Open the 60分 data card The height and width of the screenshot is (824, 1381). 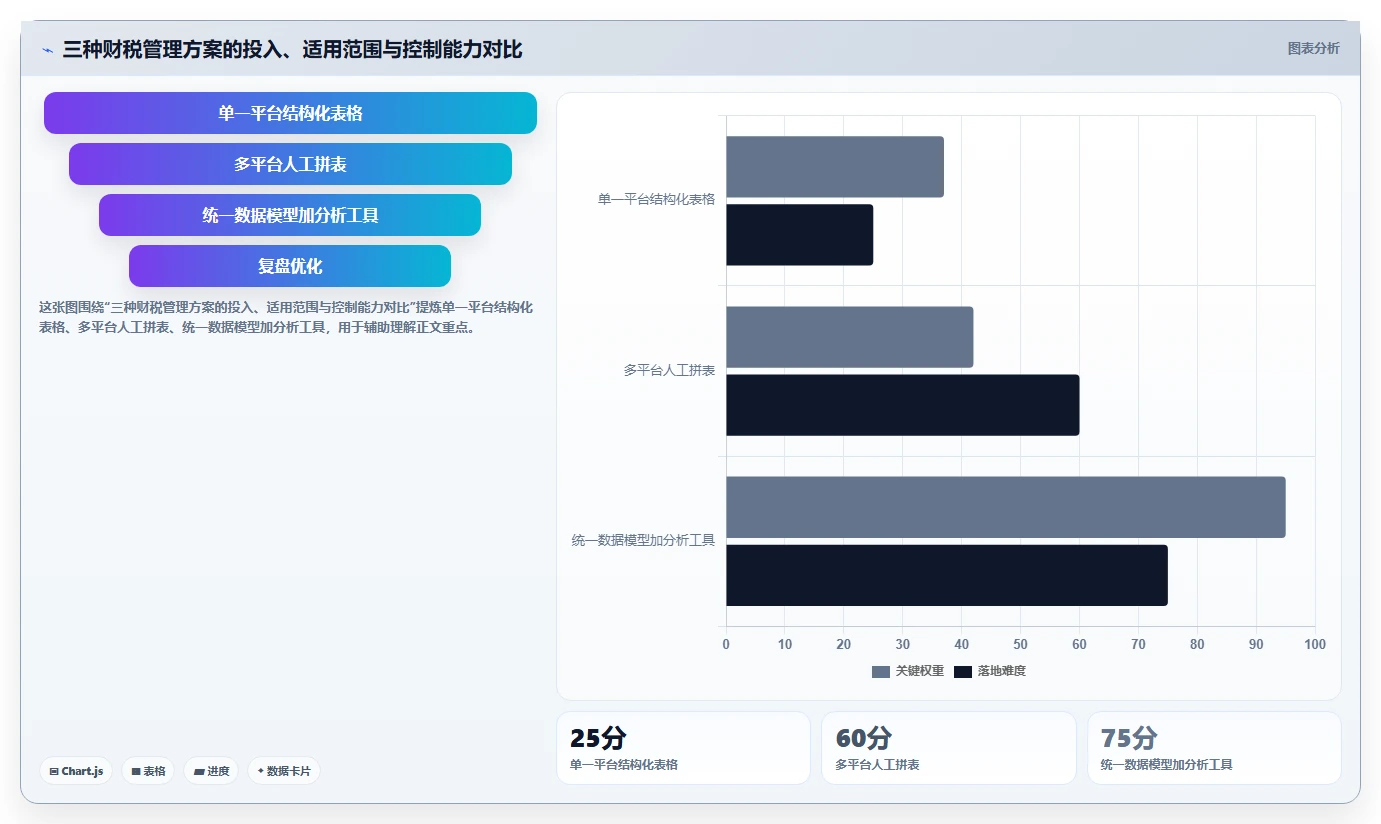pos(949,748)
